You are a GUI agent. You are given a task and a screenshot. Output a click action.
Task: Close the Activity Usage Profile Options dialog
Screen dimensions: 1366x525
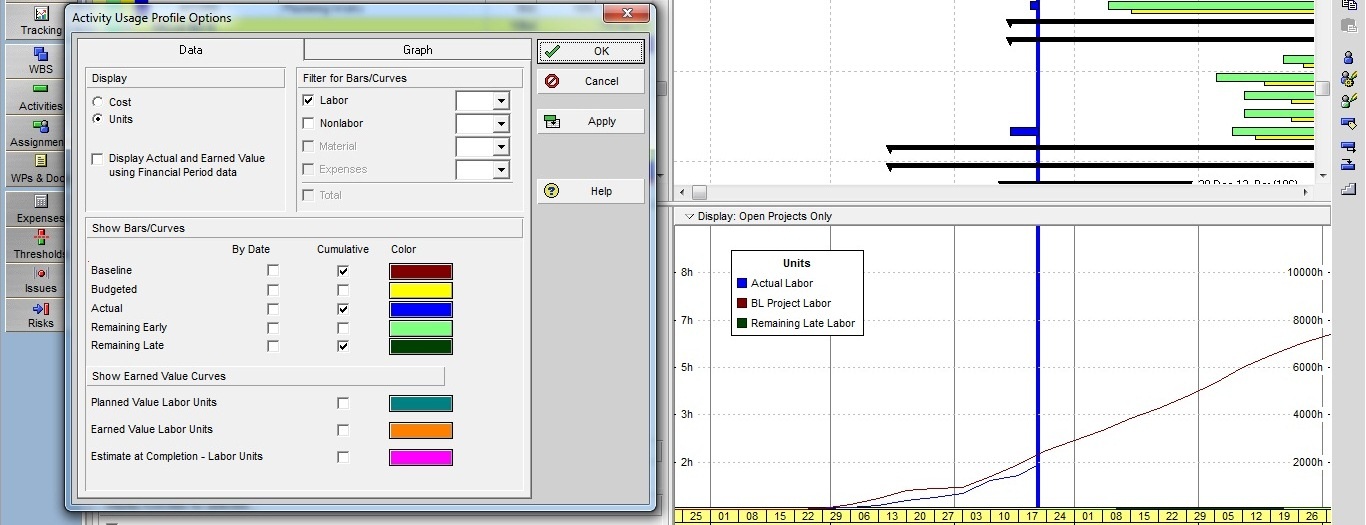627,14
